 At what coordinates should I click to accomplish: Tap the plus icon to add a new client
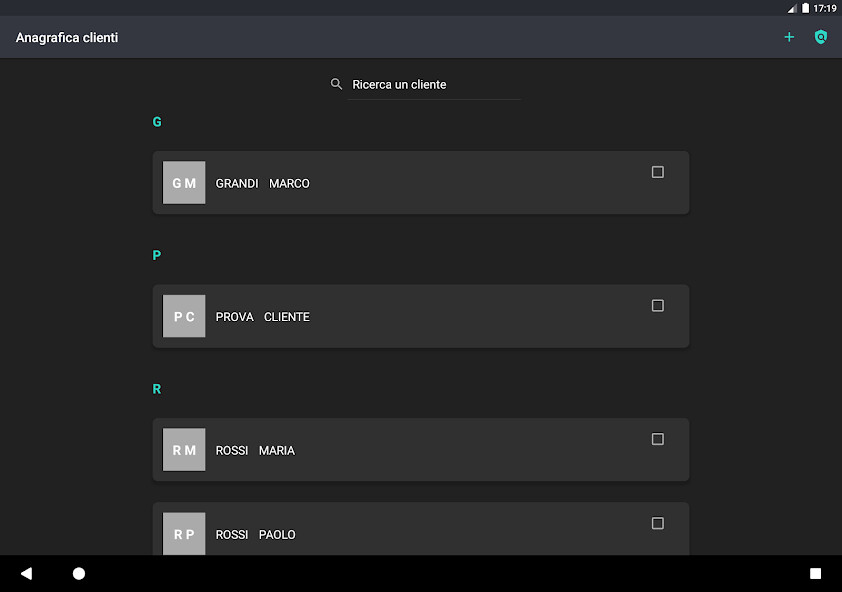point(789,37)
